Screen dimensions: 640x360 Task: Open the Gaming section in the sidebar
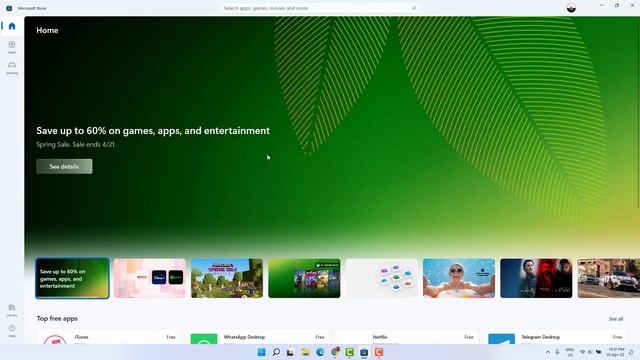12,68
